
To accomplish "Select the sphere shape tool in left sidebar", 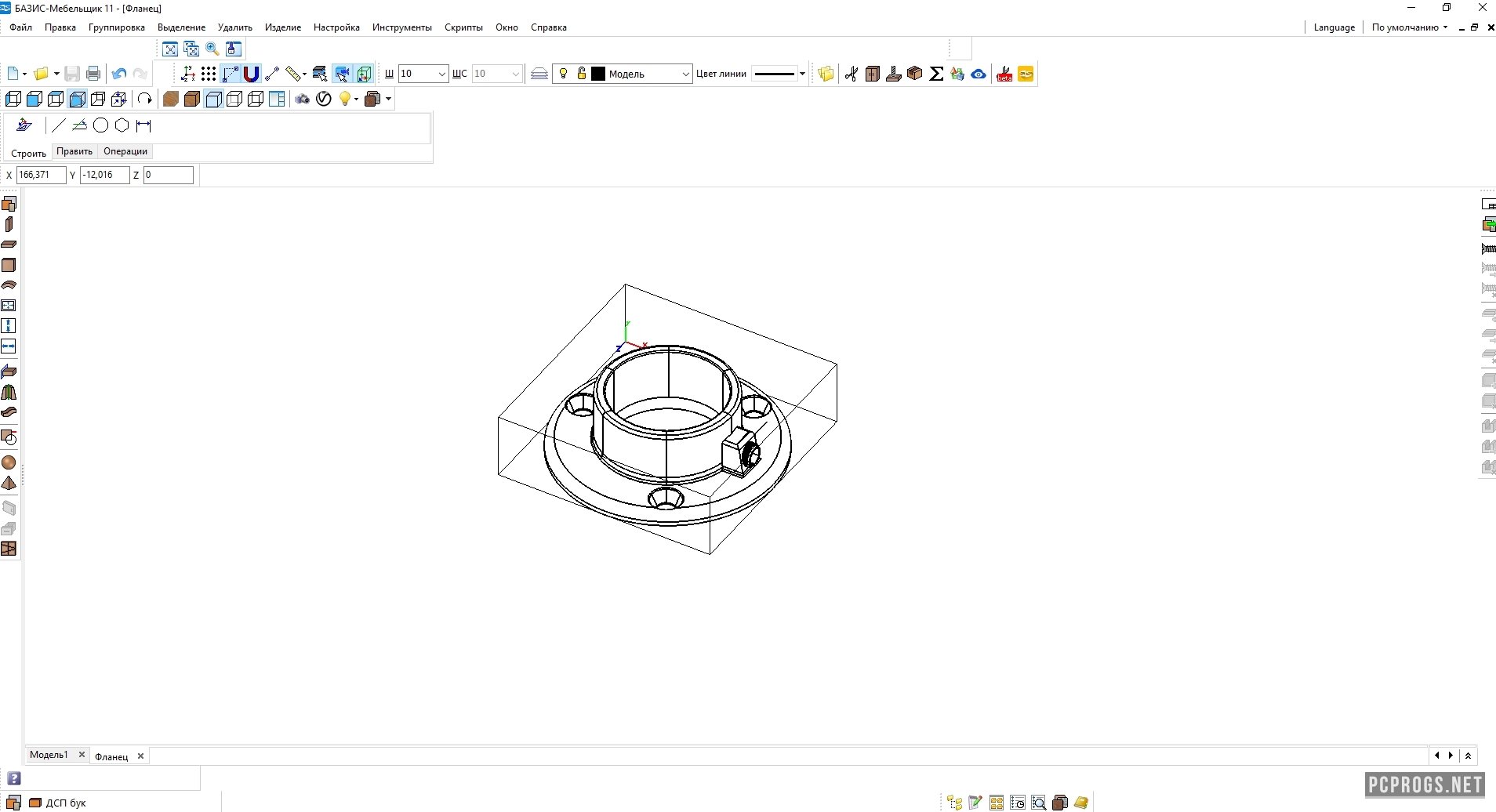I will click(x=9, y=462).
